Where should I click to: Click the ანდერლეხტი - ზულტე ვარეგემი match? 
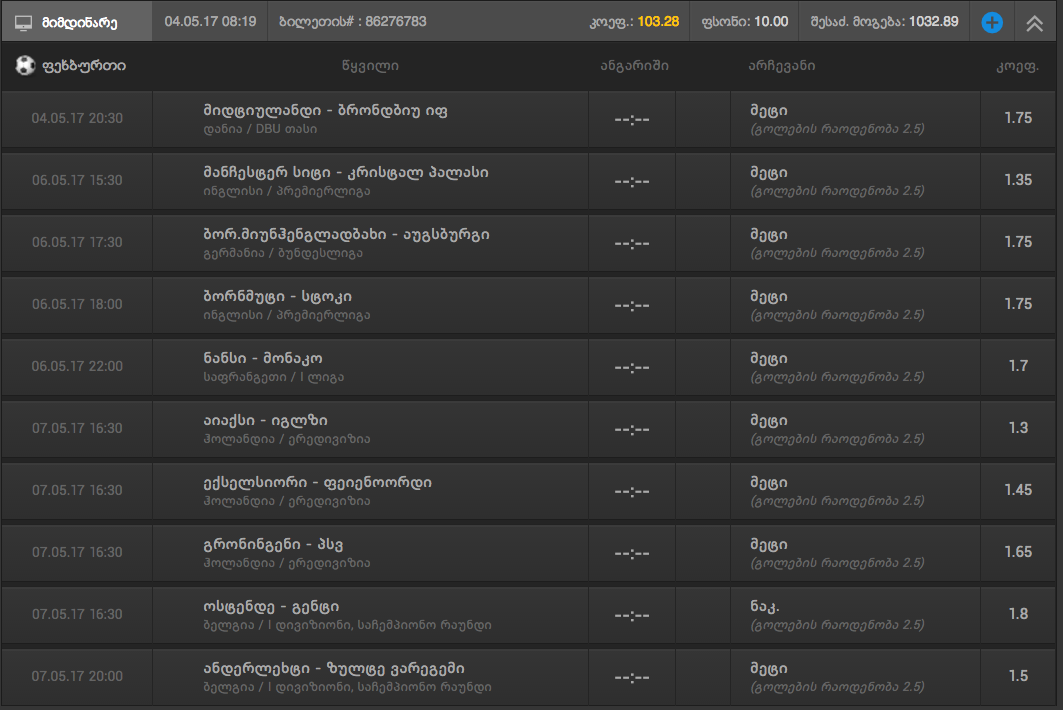point(334,669)
